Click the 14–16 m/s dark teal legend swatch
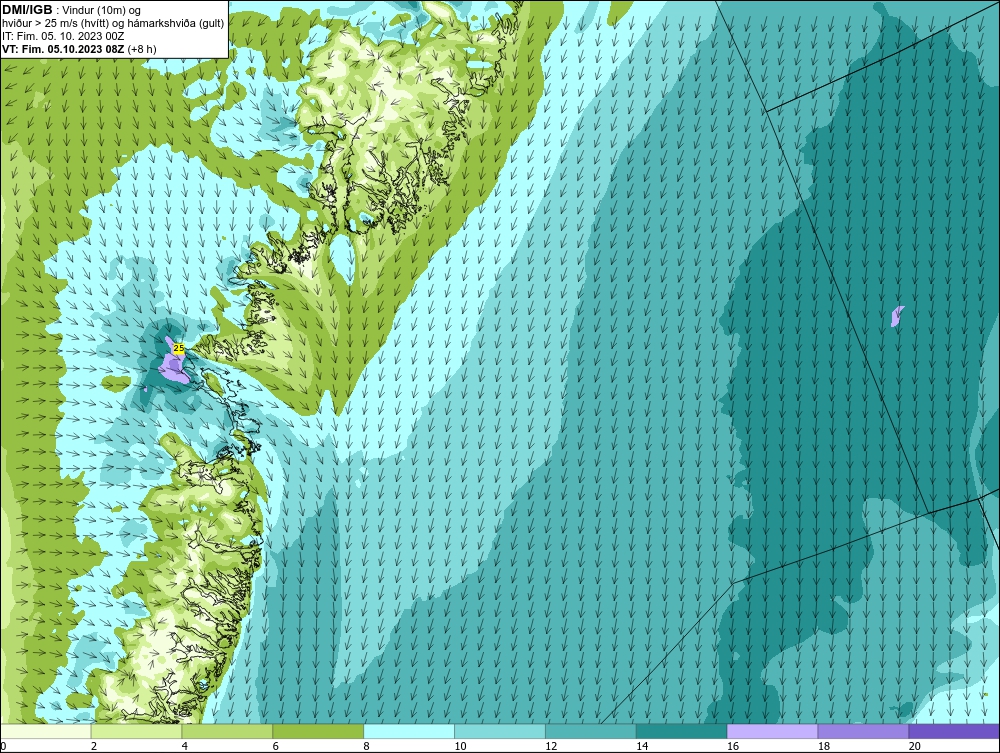1000x753 pixels. click(682, 731)
